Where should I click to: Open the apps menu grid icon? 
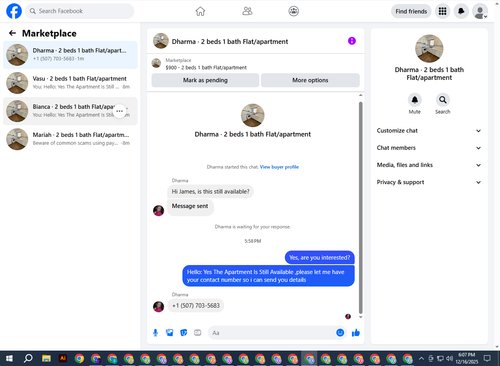tap(442, 11)
